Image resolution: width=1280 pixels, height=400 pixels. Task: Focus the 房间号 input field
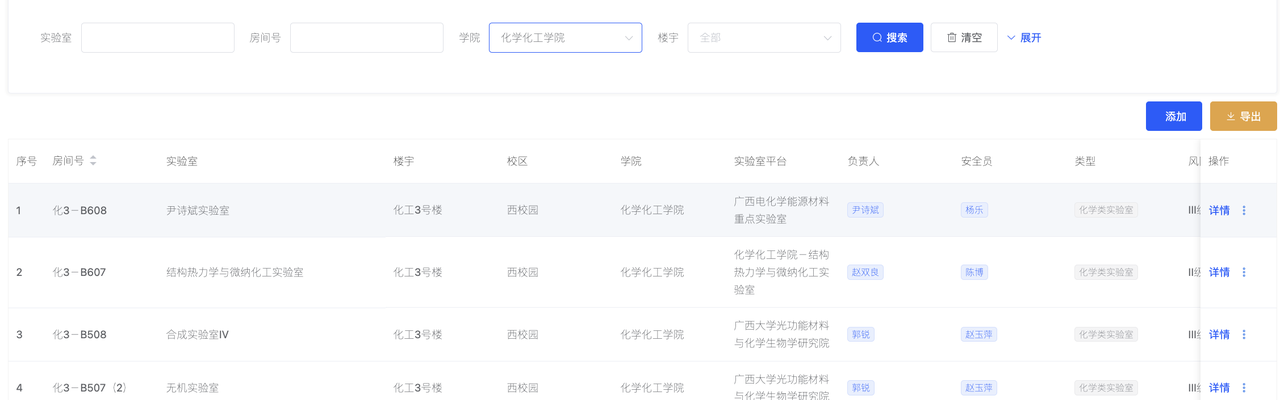pyautogui.click(x=366, y=37)
